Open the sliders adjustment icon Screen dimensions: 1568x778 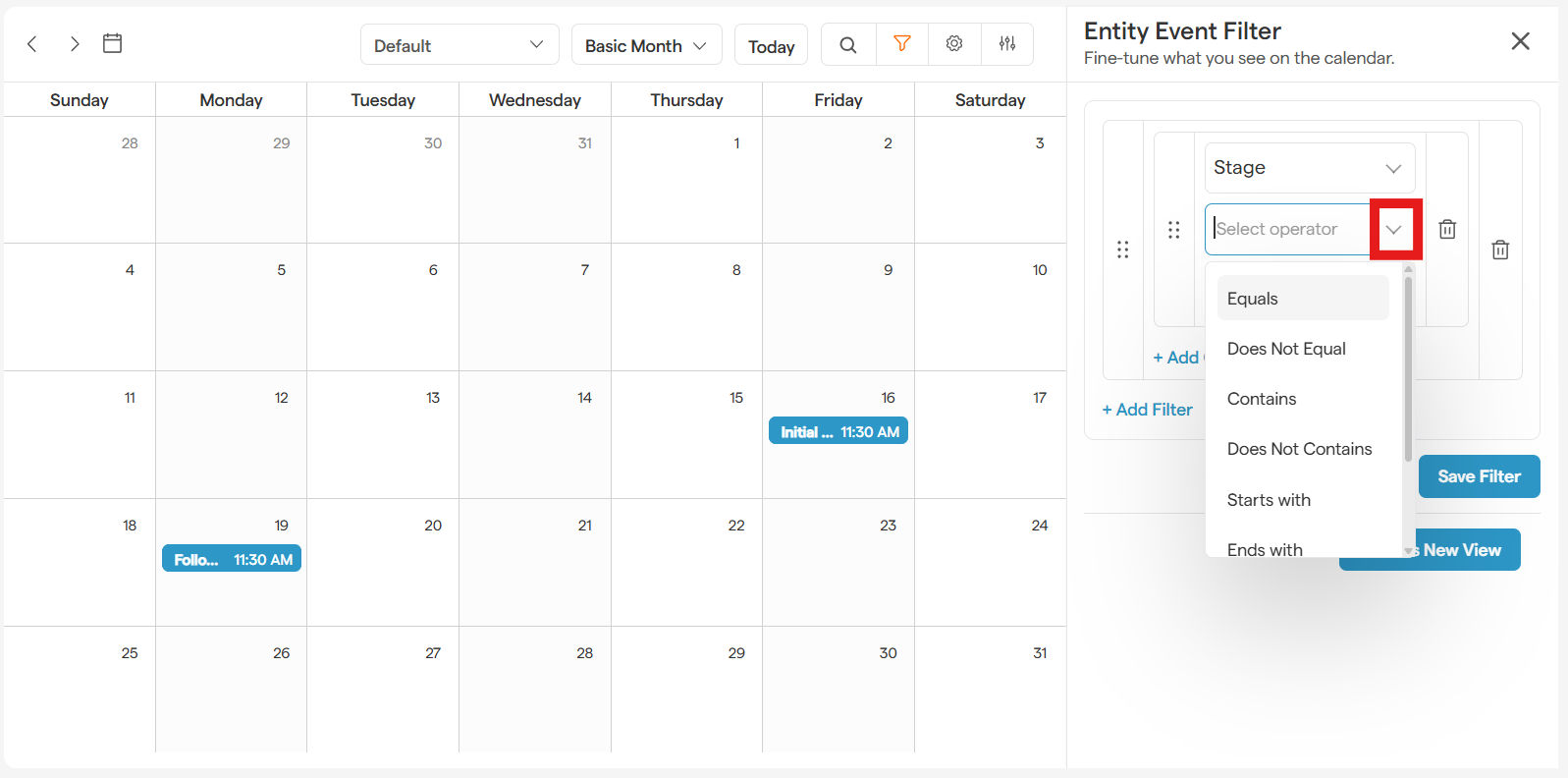click(x=1007, y=44)
